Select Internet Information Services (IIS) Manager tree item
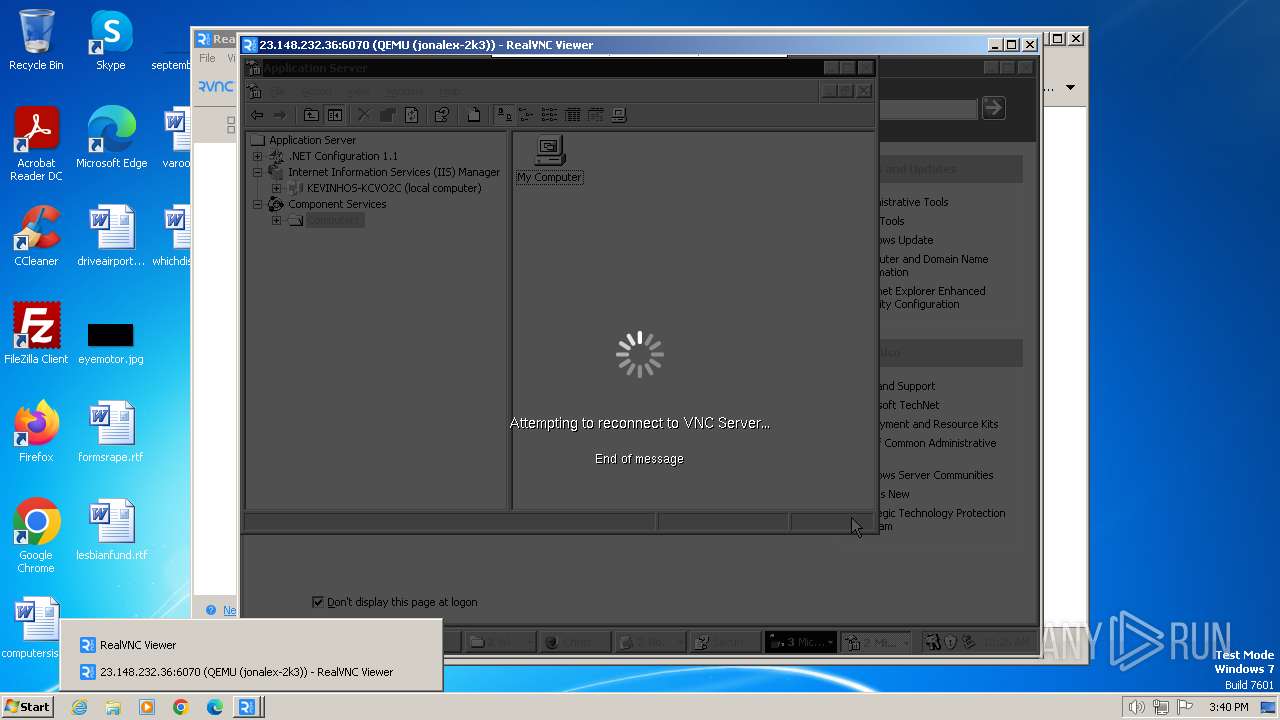Viewport: 1280px width, 720px height. click(394, 172)
